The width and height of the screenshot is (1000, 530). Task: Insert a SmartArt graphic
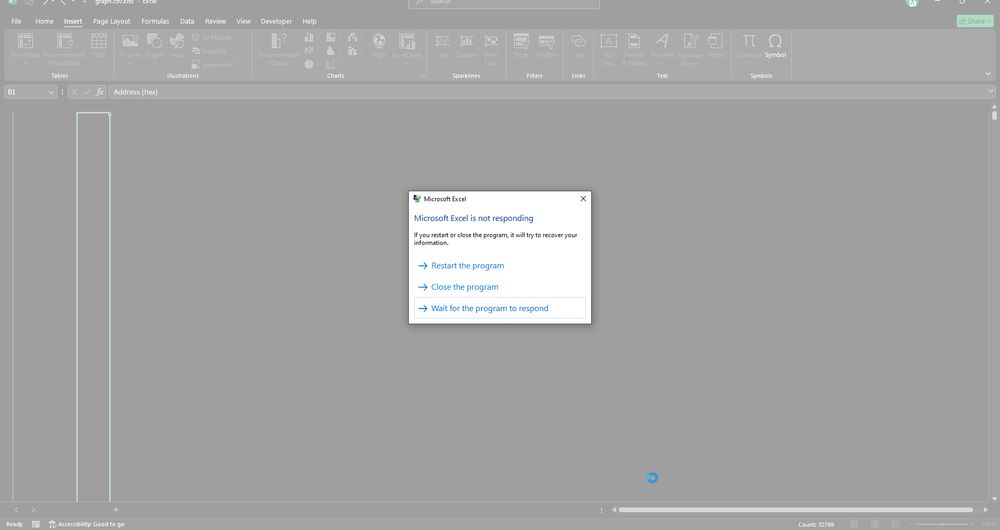pos(210,51)
